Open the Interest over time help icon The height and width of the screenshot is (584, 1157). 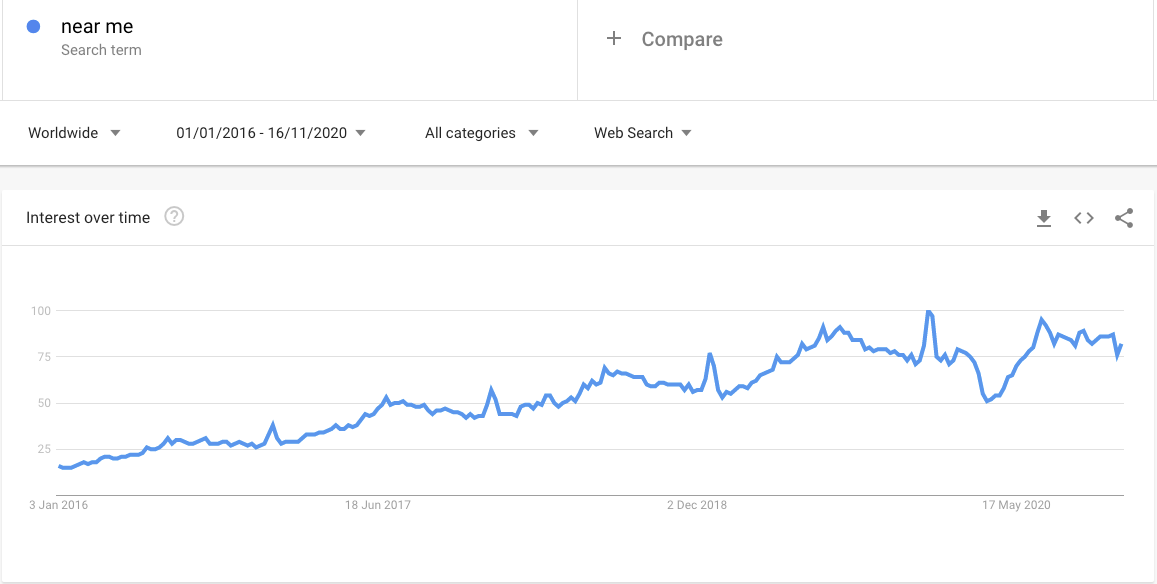coord(174,217)
